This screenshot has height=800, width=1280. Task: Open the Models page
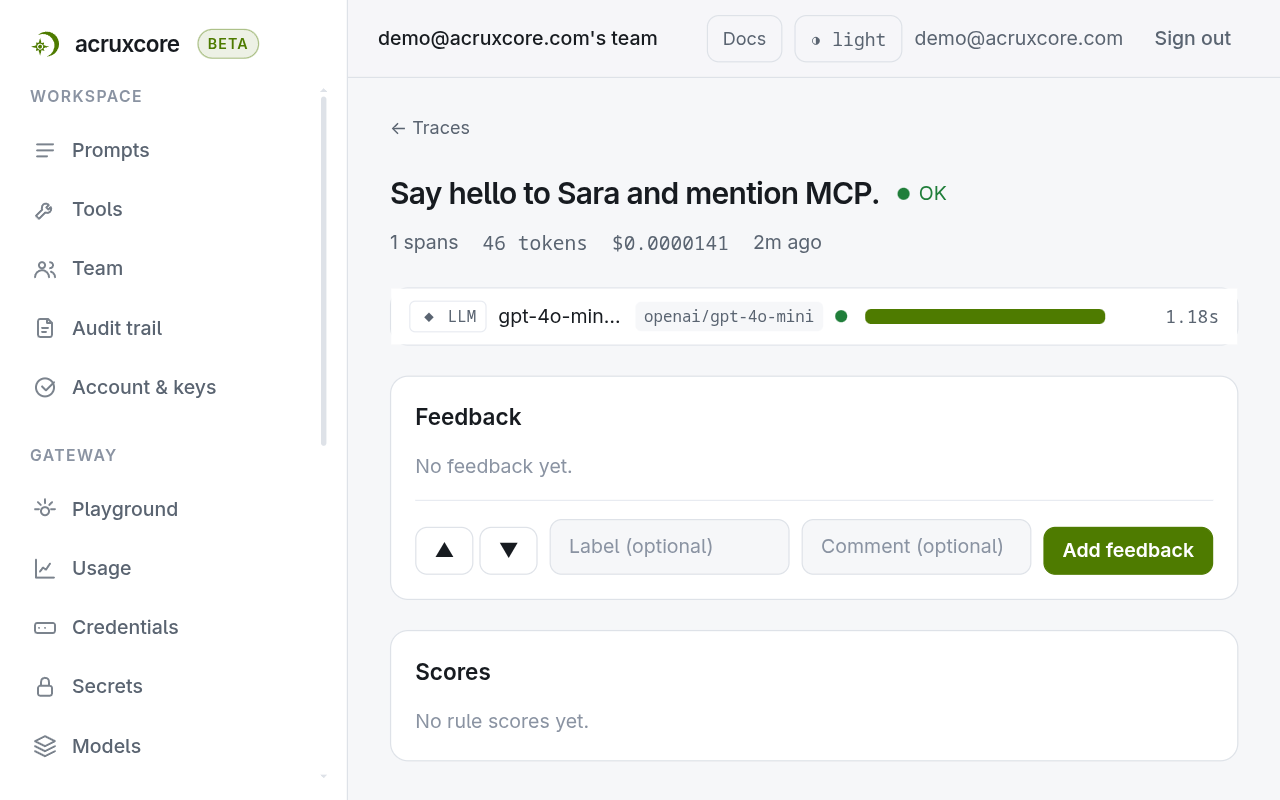[106, 746]
